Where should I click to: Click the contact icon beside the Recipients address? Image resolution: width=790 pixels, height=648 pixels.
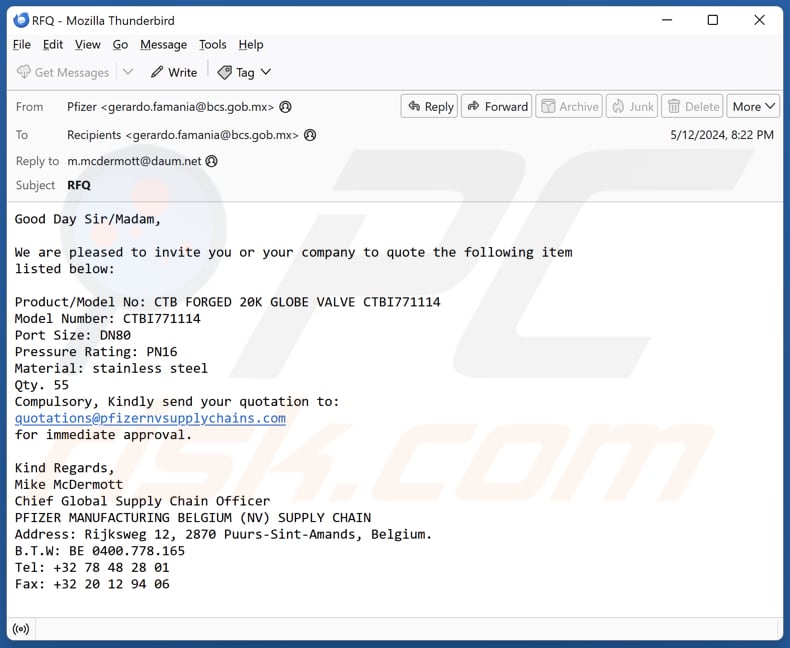click(x=310, y=135)
